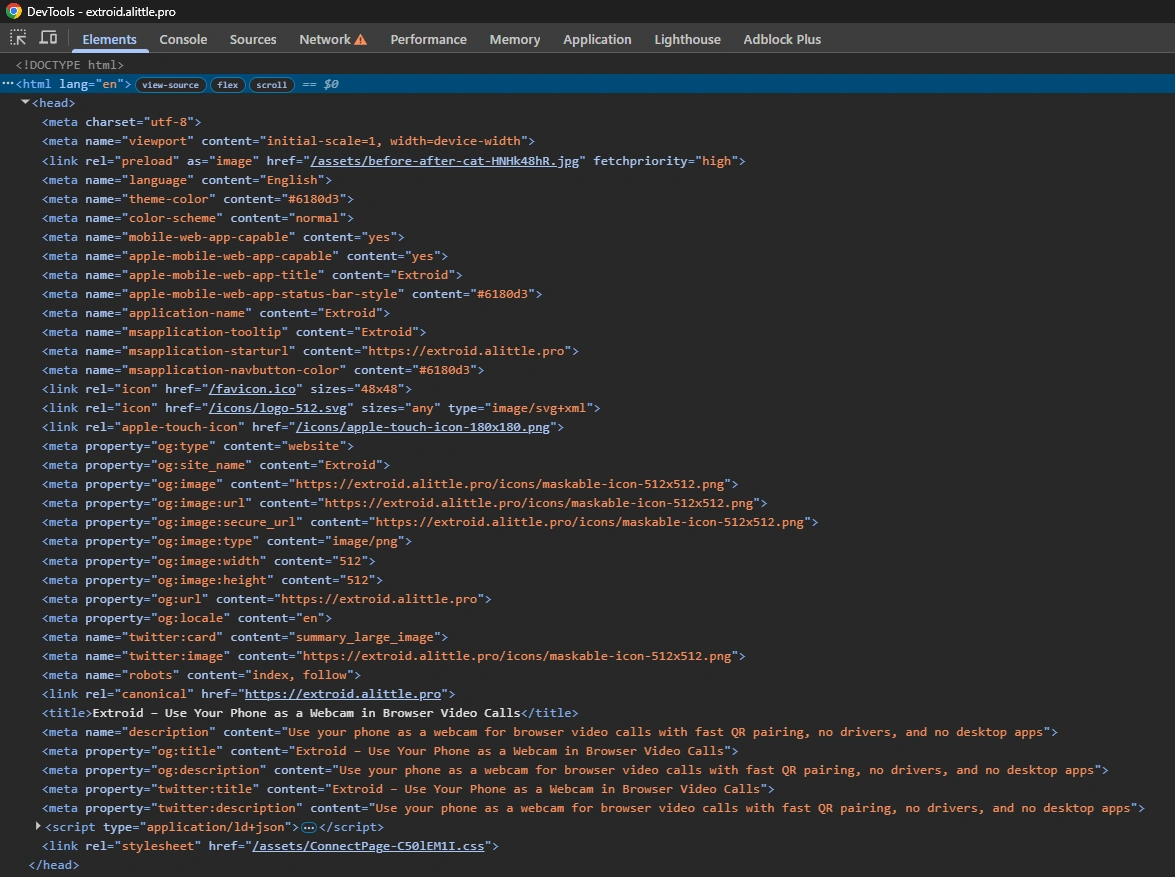Click the view-source badge
The image size is (1175, 877).
(171, 85)
